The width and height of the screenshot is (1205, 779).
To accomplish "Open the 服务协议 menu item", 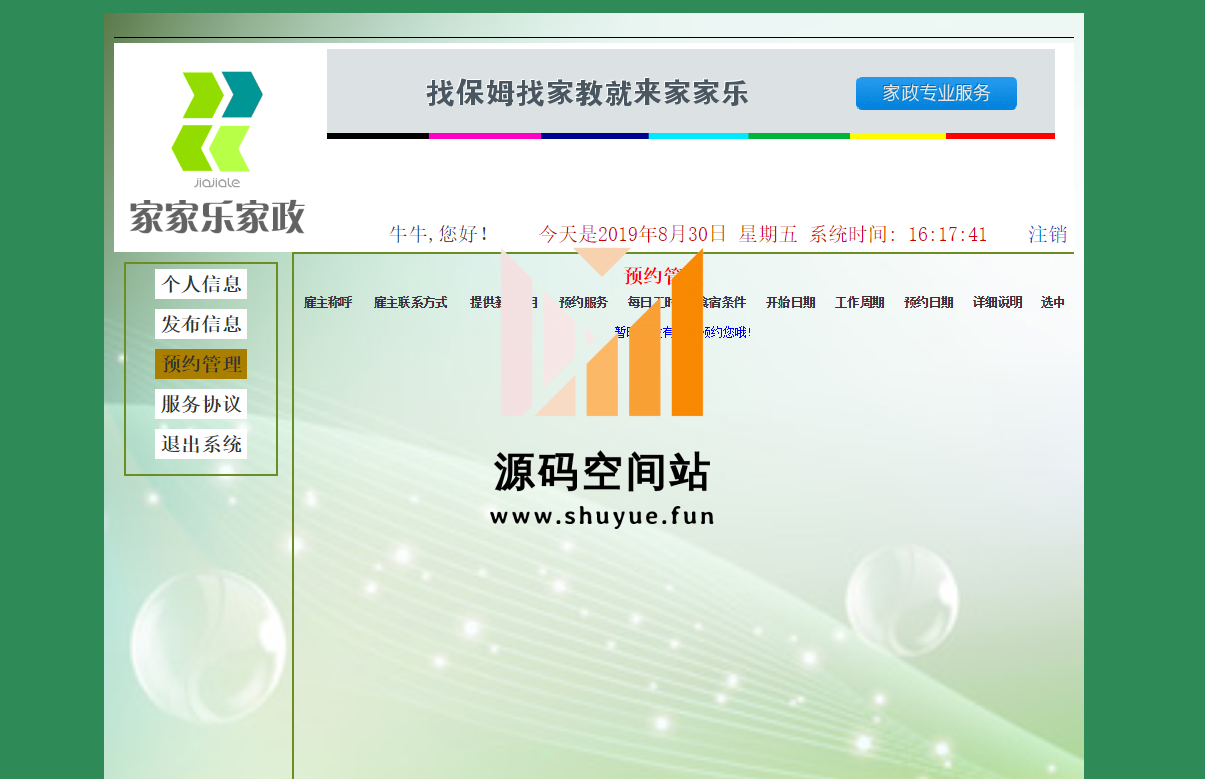I will (x=201, y=404).
